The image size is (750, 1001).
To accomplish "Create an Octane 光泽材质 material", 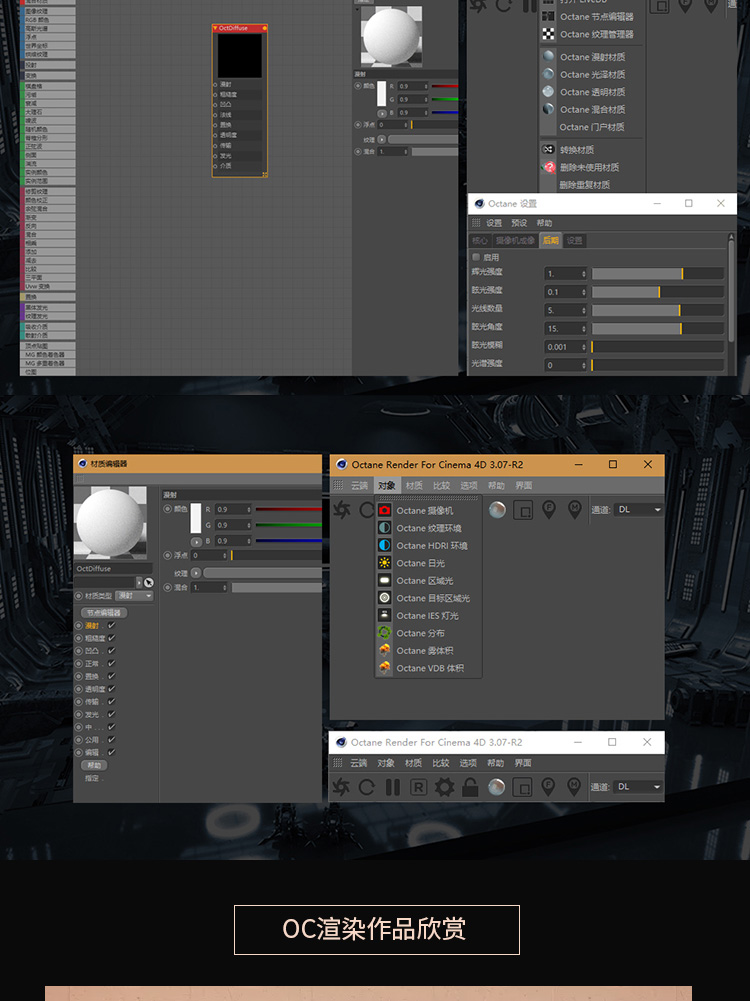I will (x=592, y=75).
